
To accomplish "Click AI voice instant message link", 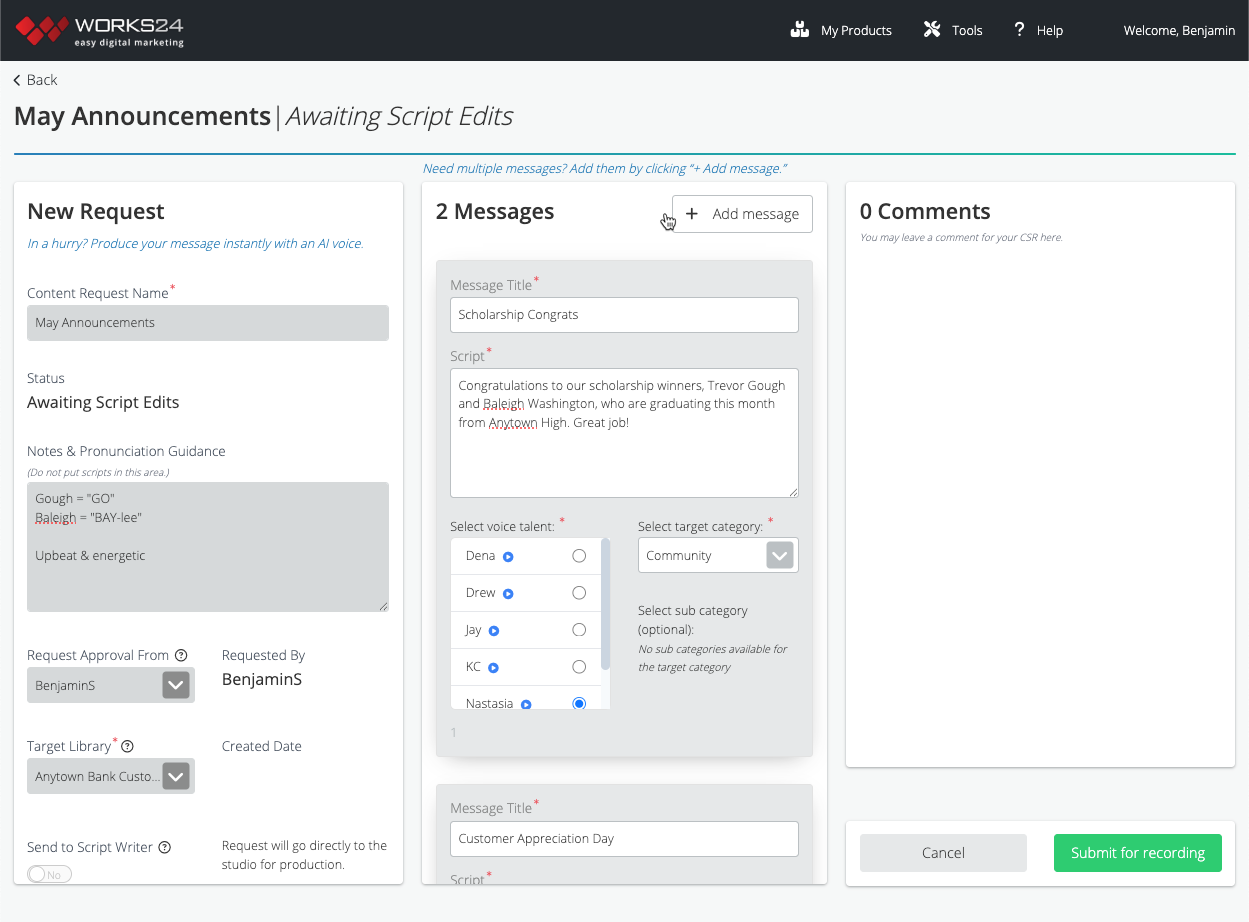I will (195, 243).
